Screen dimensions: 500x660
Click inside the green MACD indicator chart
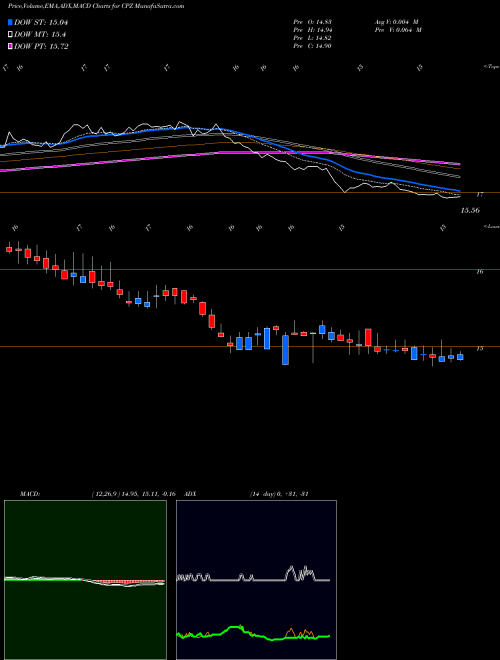click(x=85, y=580)
